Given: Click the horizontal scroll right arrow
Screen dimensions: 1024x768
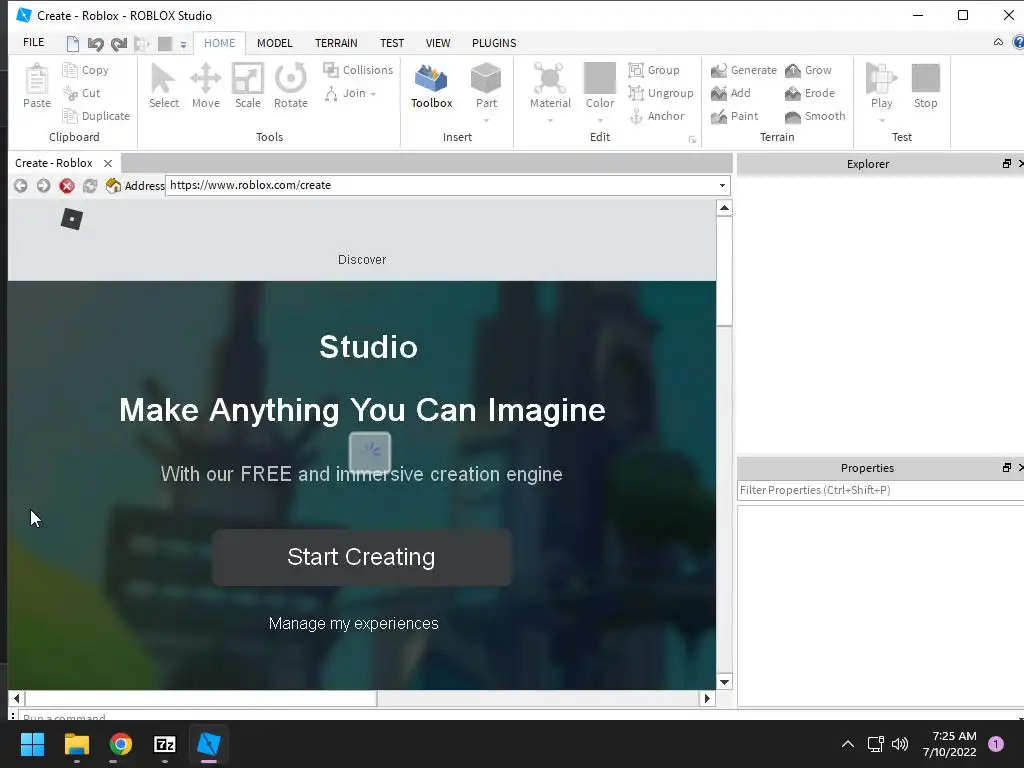Looking at the screenshot, I should [707, 698].
